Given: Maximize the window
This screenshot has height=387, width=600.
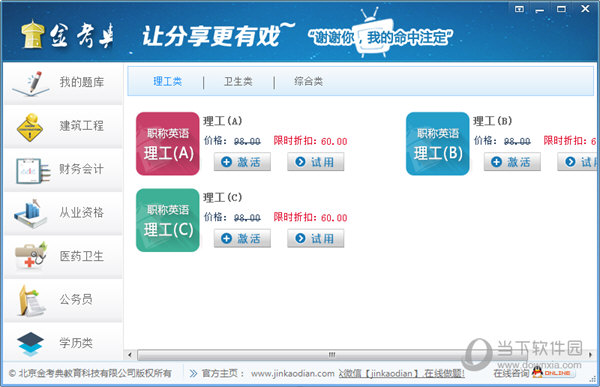Looking at the screenshot, I should (561, 9).
